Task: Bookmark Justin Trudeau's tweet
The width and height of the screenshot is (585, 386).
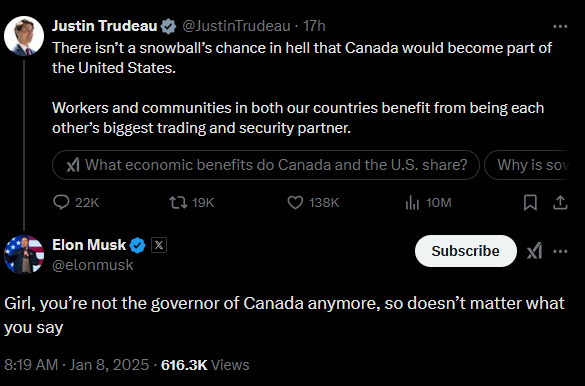Action: (x=530, y=203)
